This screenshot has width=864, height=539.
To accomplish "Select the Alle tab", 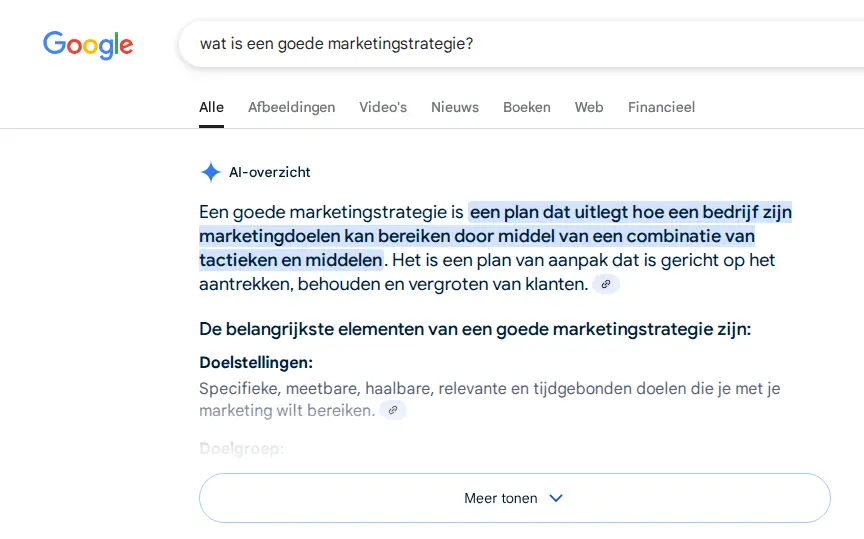I will [212, 107].
